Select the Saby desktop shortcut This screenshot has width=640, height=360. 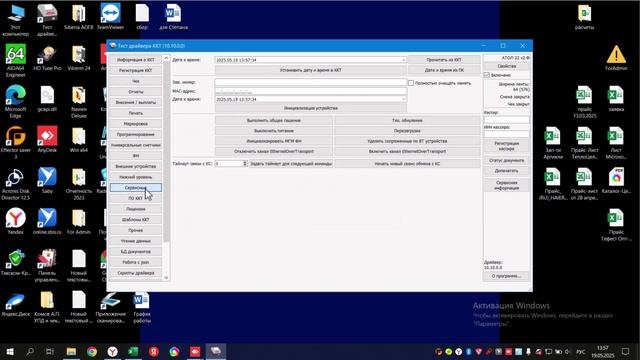(x=47, y=180)
